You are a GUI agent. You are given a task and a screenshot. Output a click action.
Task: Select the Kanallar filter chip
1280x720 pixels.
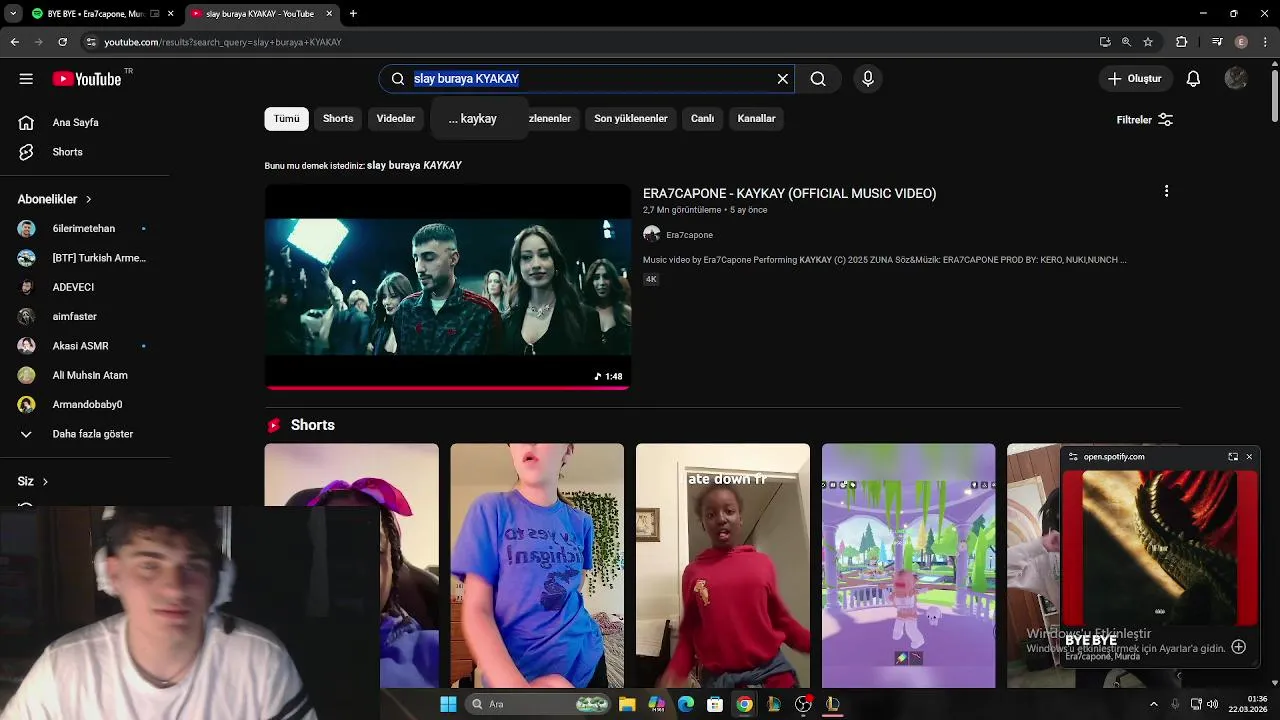[x=756, y=118]
